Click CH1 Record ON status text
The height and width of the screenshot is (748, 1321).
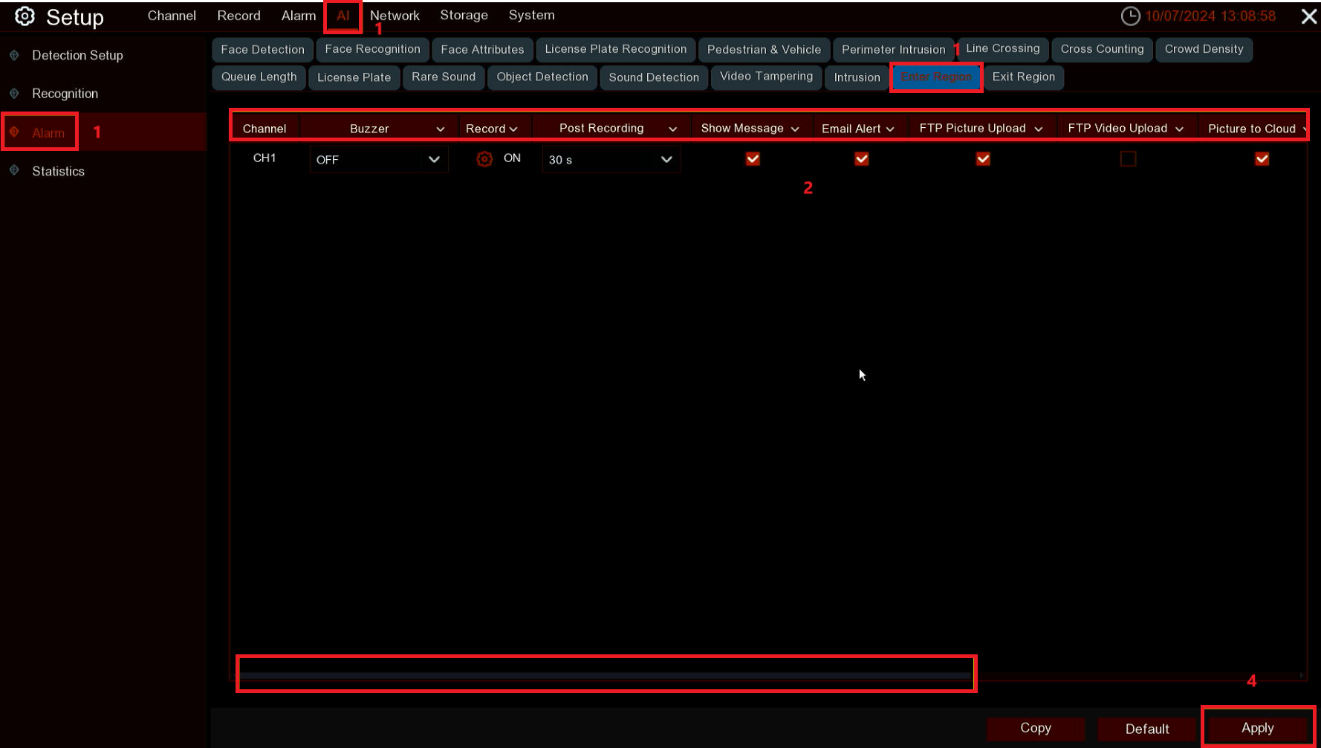[x=512, y=159]
